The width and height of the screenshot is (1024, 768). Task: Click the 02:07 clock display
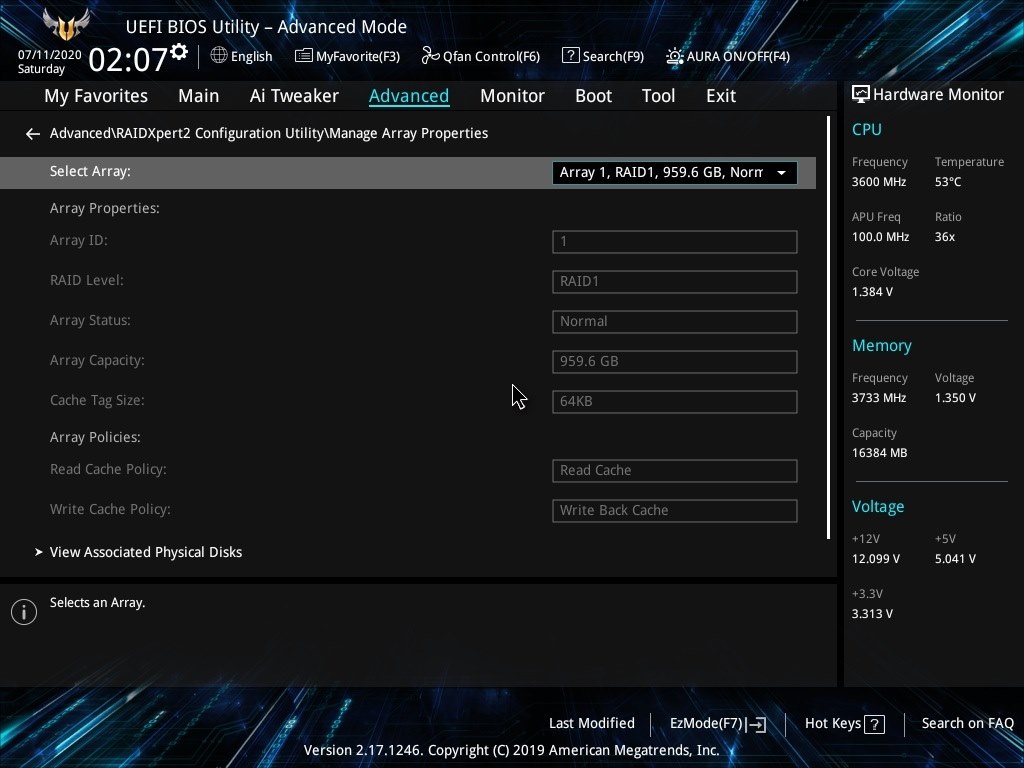click(128, 59)
